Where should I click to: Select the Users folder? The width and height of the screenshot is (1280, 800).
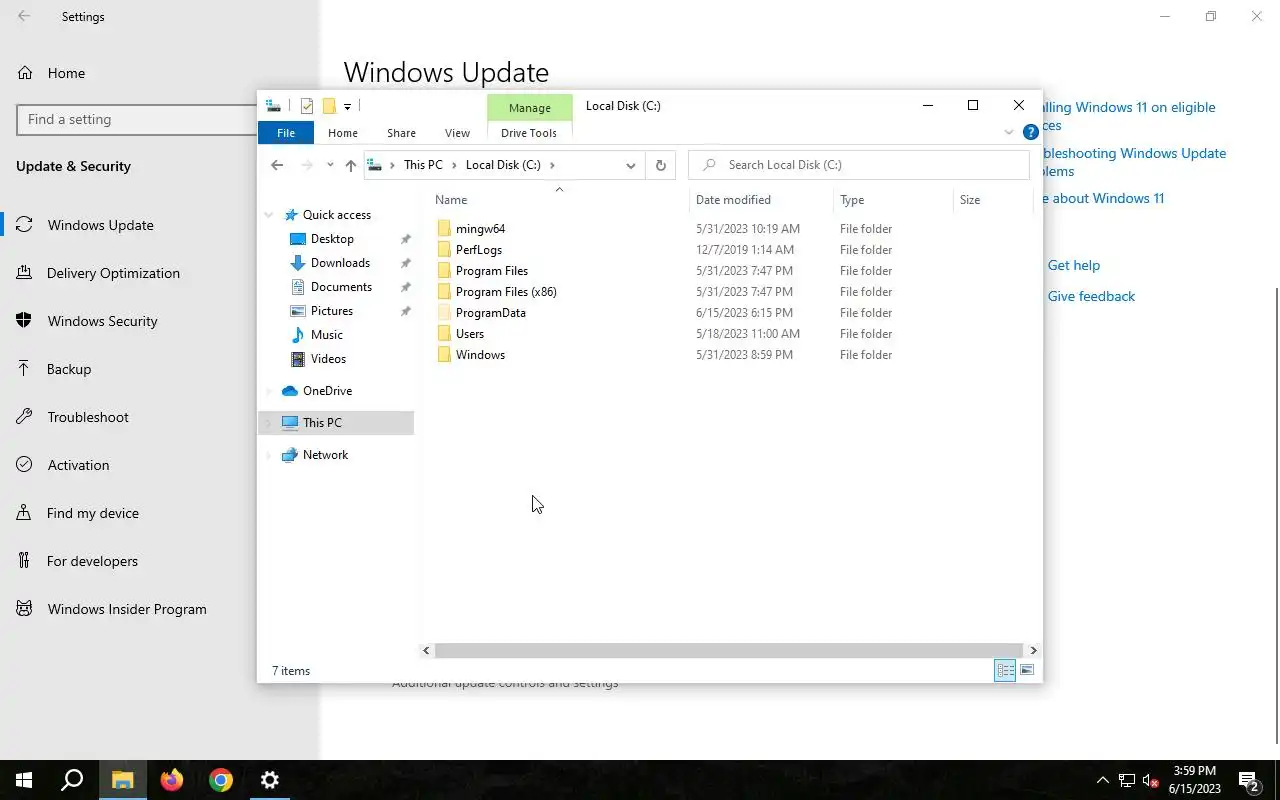(x=470, y=334)
